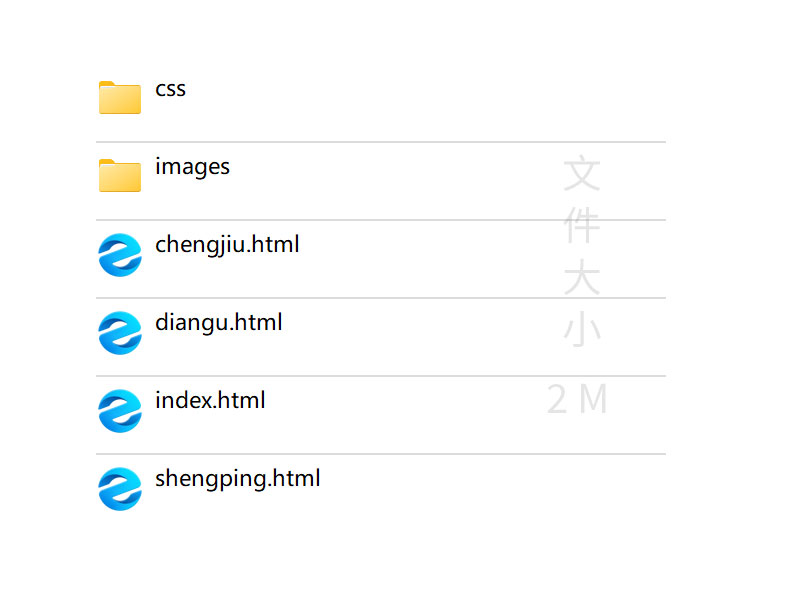Viewport: 800px width, 600px height.
Task: Open the chengjiu.html file name
Action: pyautogui.click(x=227, y=245)
